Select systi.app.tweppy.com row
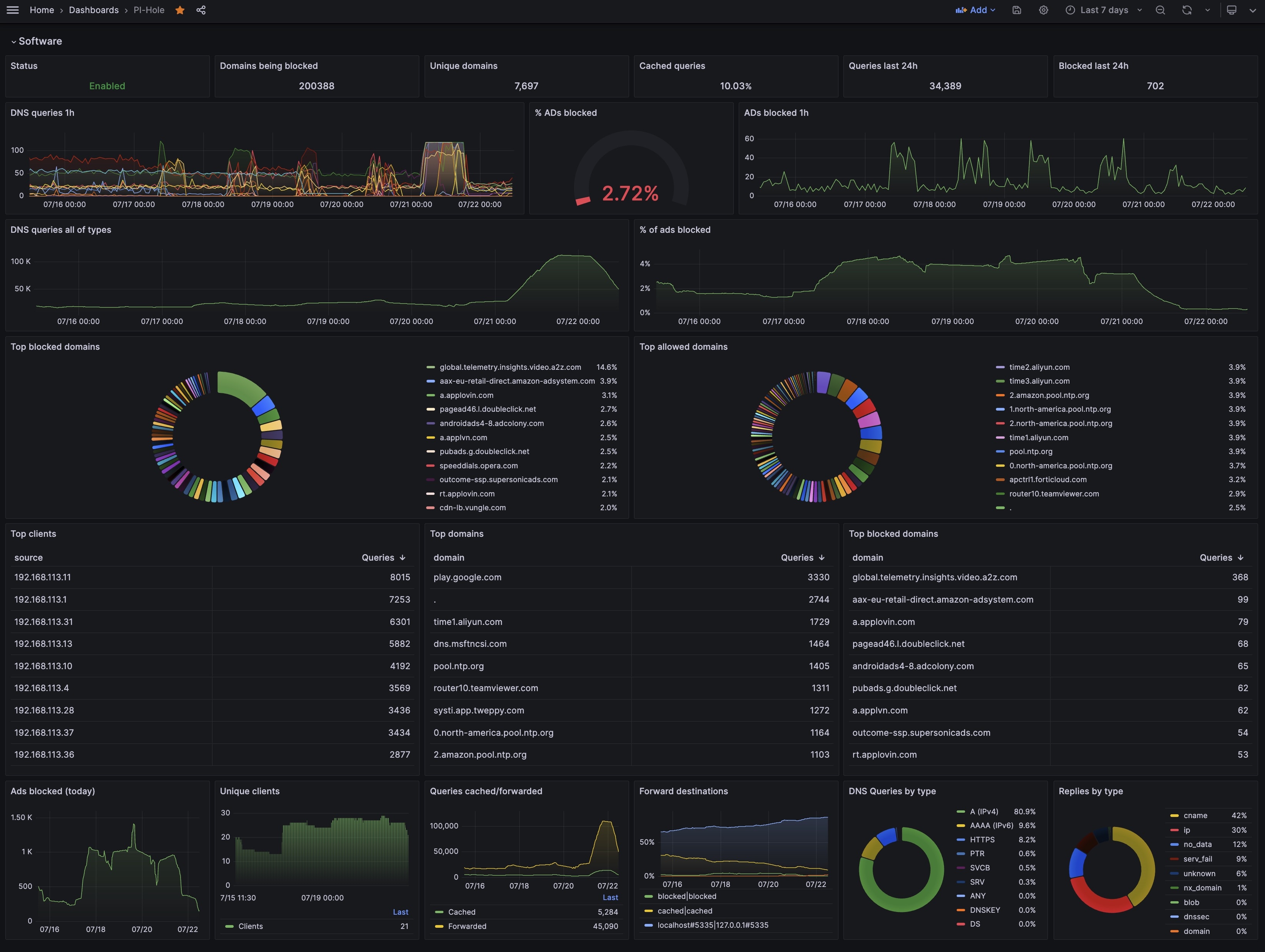The width and height of the screenshot is (1265, 952). [631, 710]
